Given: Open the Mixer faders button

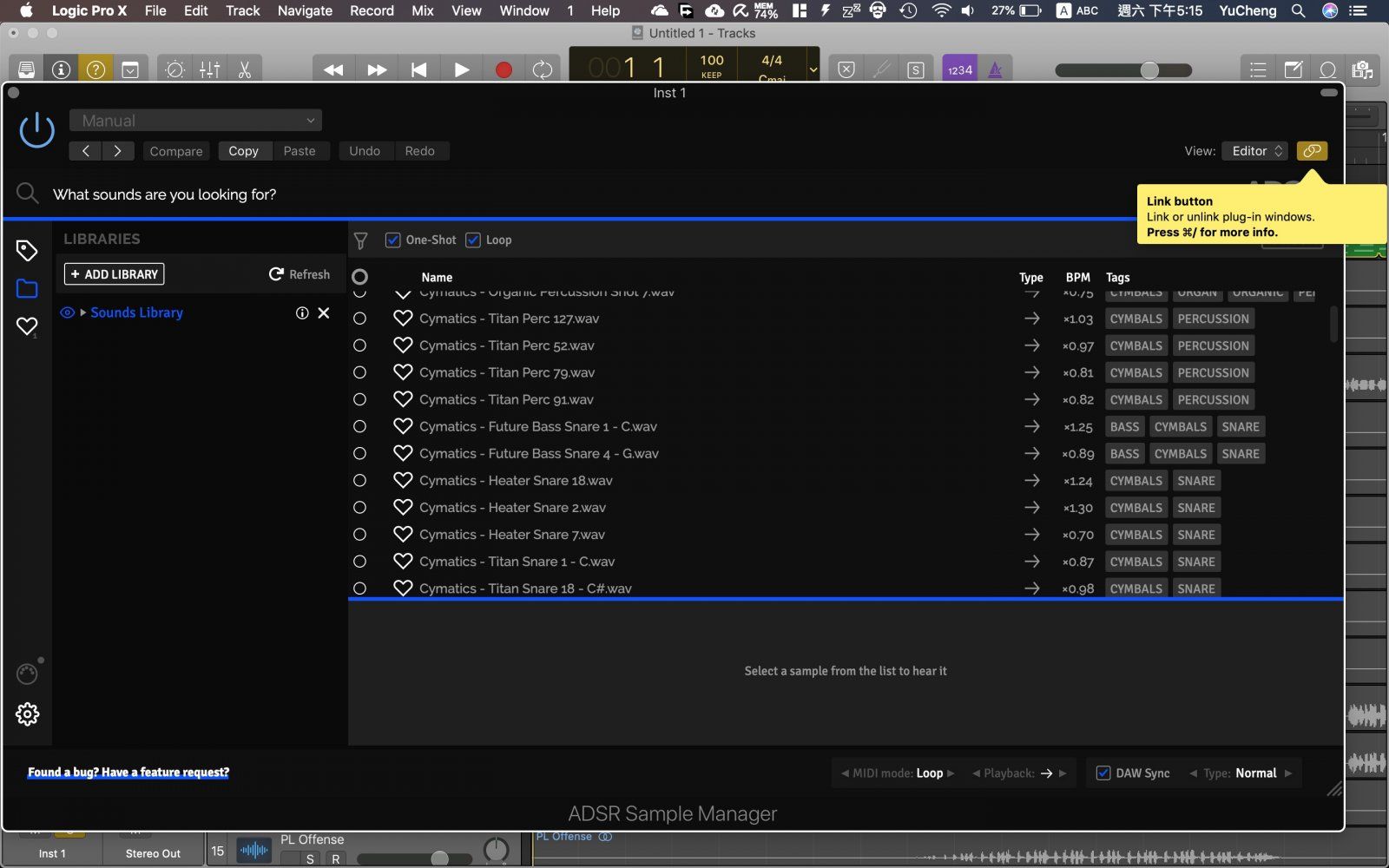Looking at the screenshot, I should [209, 69].
